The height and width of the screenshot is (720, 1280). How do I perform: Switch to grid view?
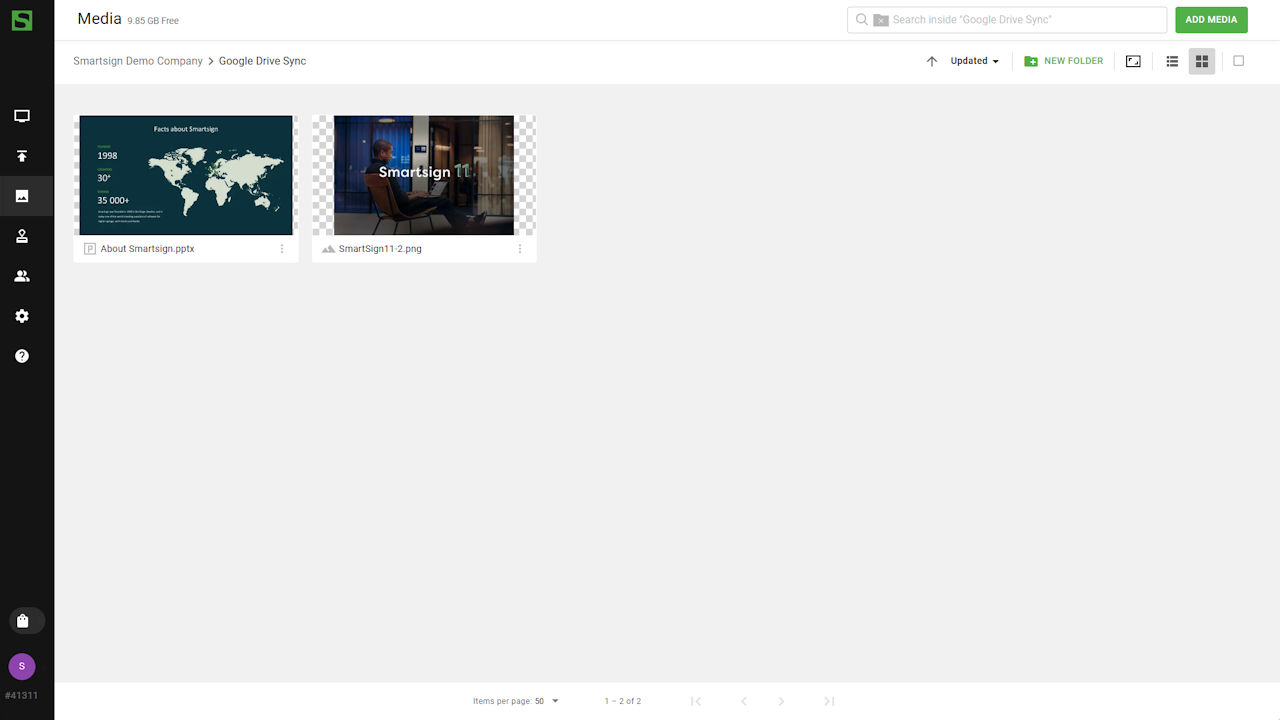(x=1202, y=61)
